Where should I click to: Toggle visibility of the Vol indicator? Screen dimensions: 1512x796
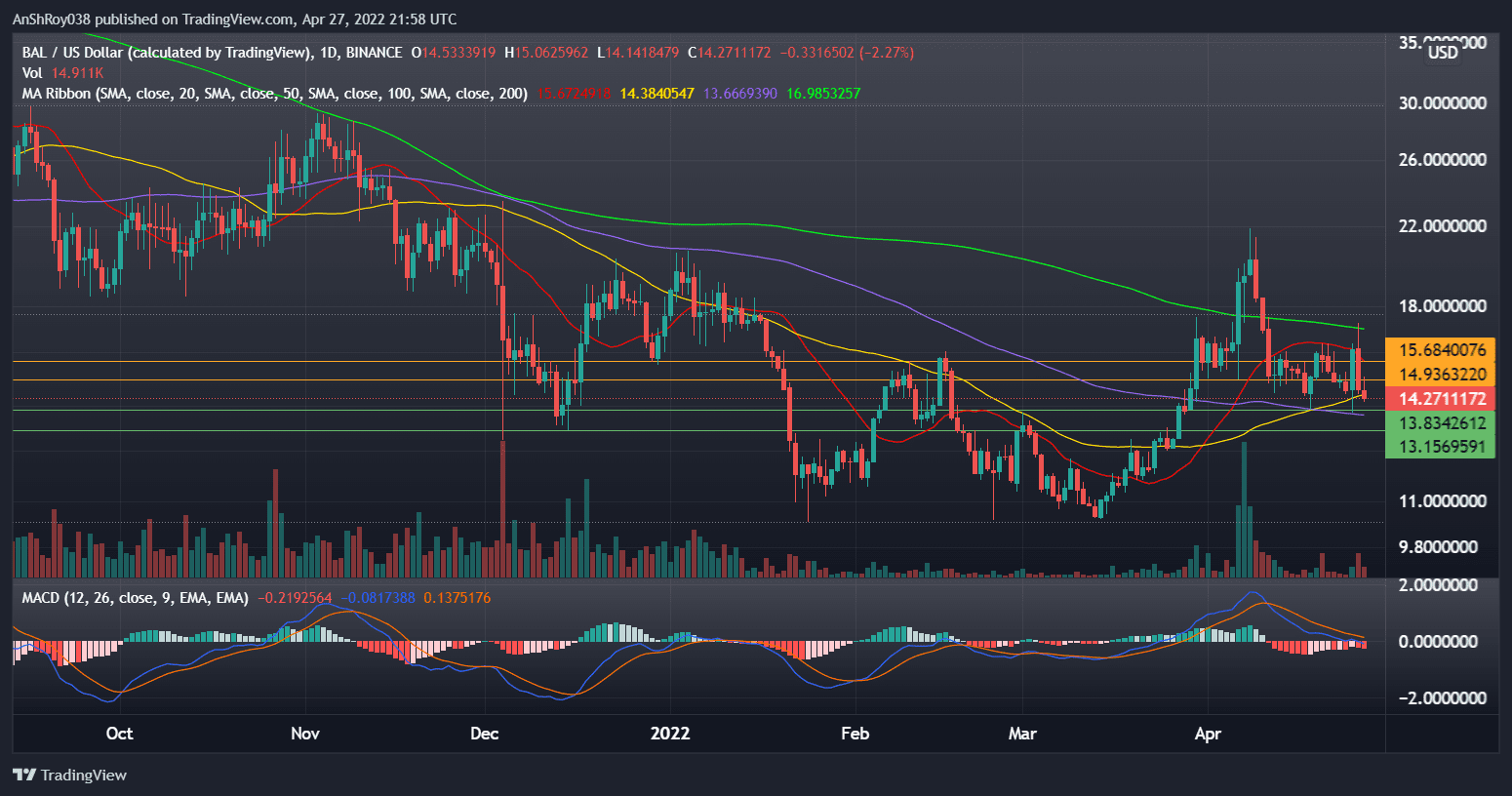32,72
